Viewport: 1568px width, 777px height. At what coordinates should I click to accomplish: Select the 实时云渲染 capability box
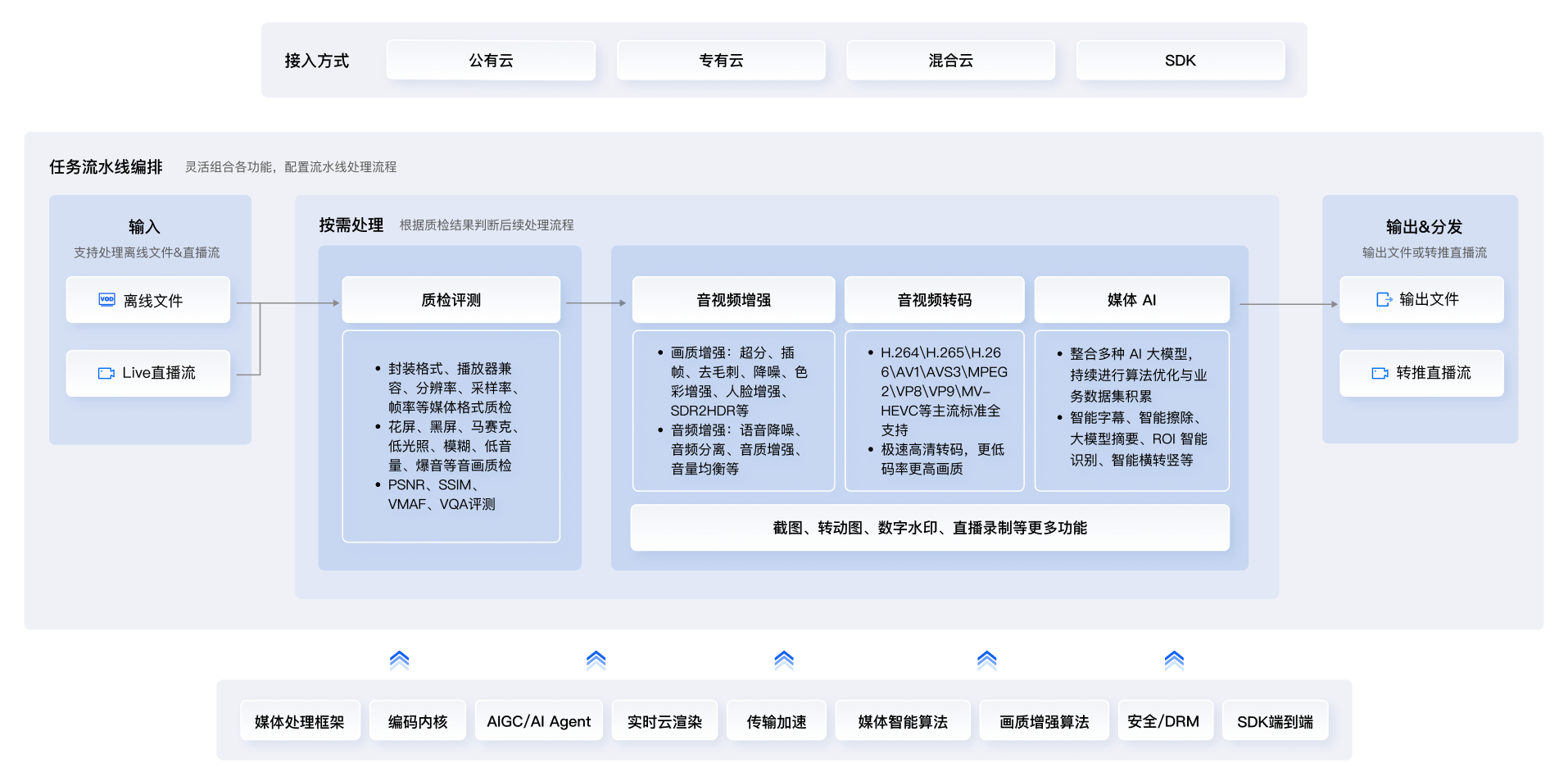[664, 721]
